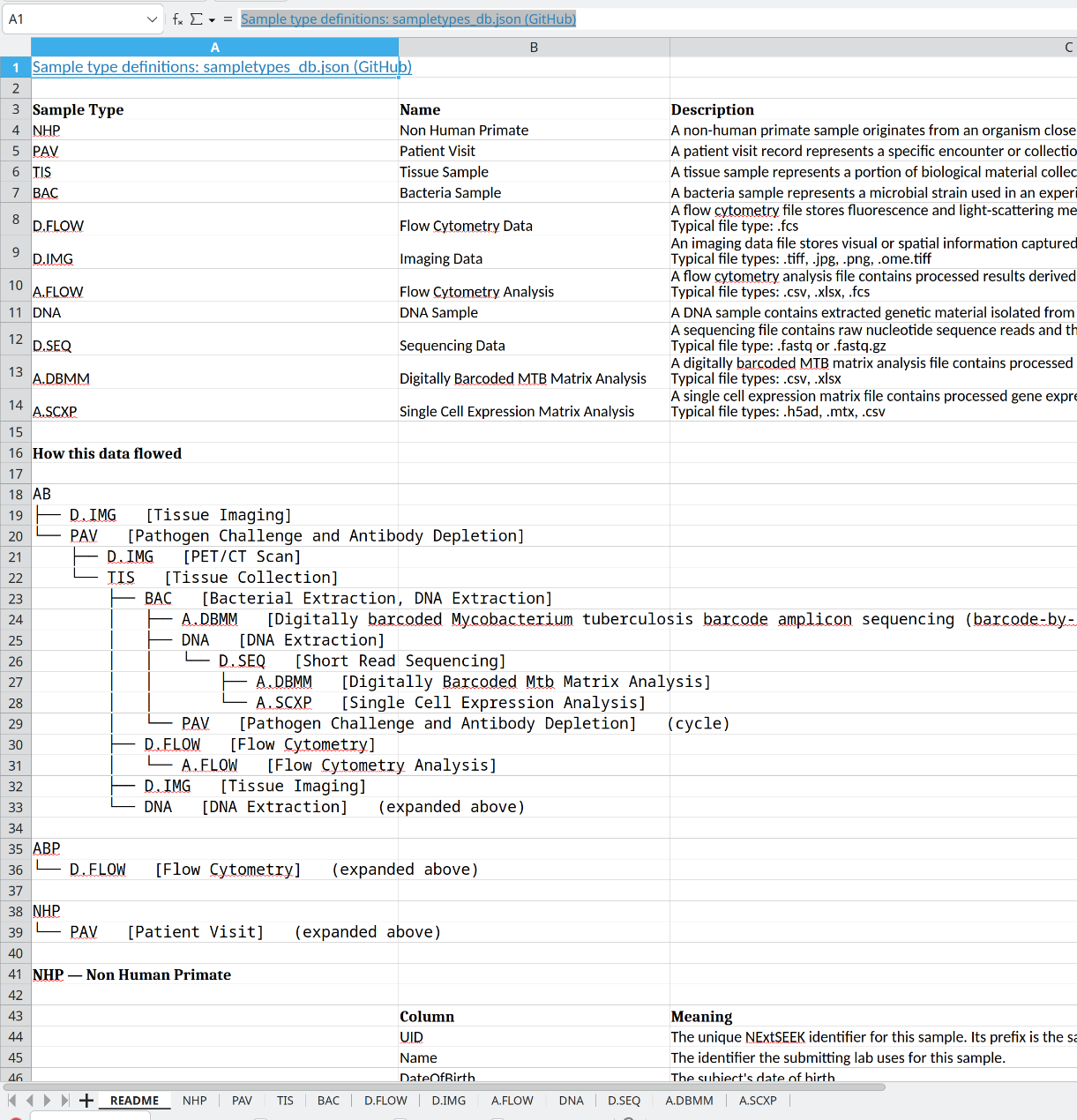Add a new sheet with plus icon
Viewport: 1077px width, 1120px height.
coord(86,1100)
